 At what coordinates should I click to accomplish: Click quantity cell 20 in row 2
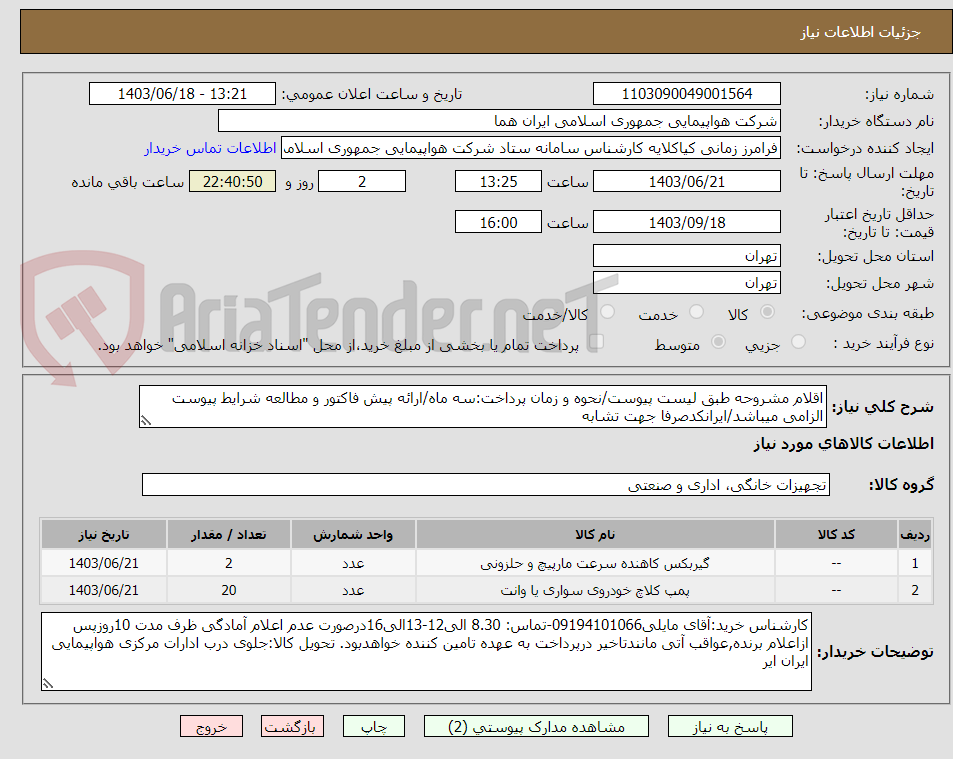229,590
